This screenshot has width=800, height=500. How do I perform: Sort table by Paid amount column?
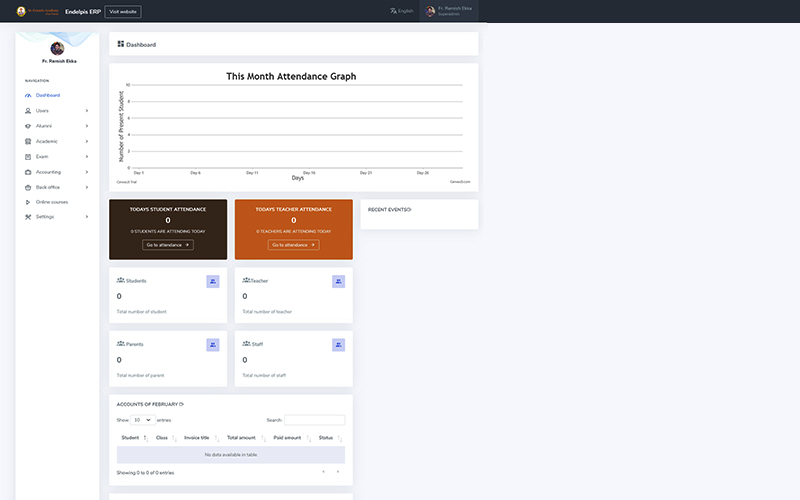click(291, 438)
